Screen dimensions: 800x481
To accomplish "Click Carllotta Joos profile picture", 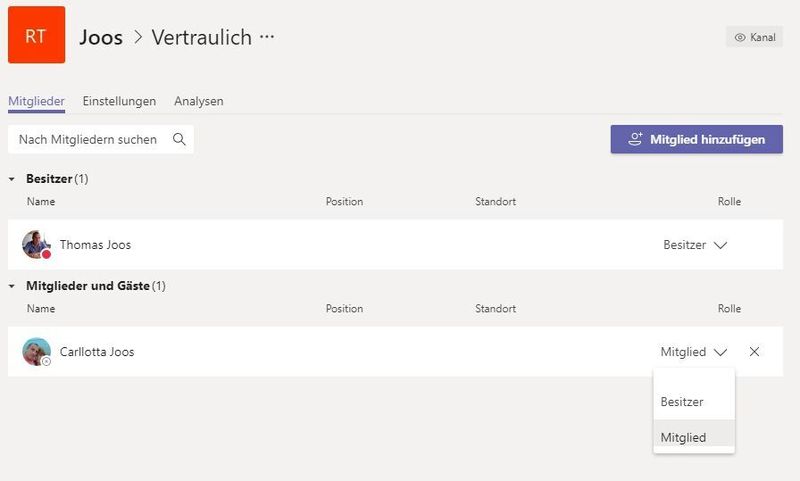I will tap(36, 352).
